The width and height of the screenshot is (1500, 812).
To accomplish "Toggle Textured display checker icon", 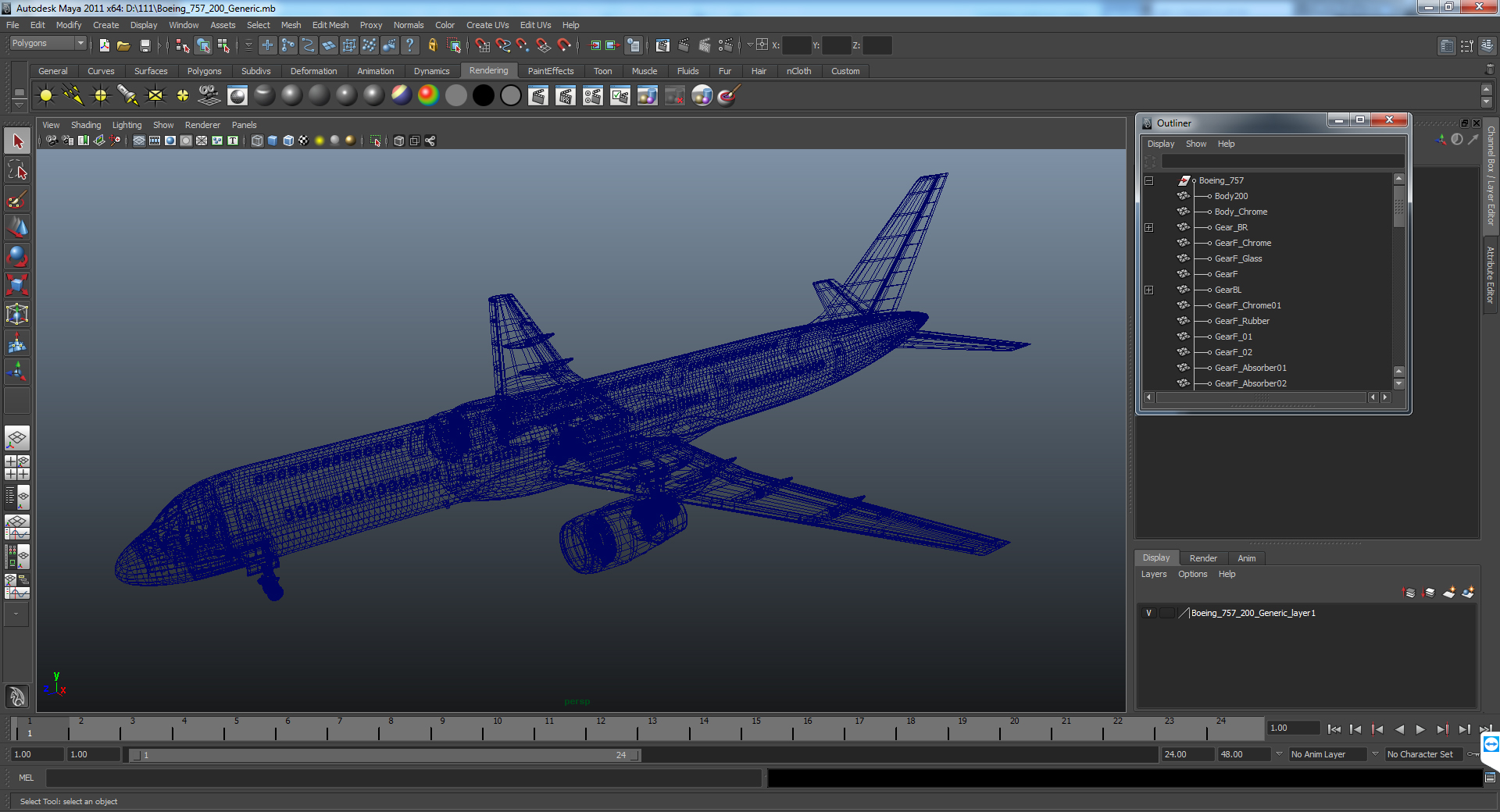I will (x=304, y=141).
